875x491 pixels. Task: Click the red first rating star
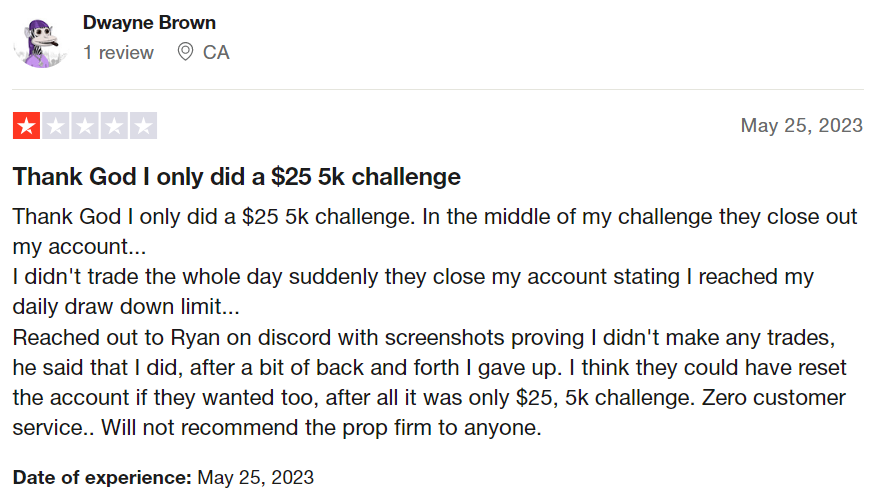click(x=26, y=126)
